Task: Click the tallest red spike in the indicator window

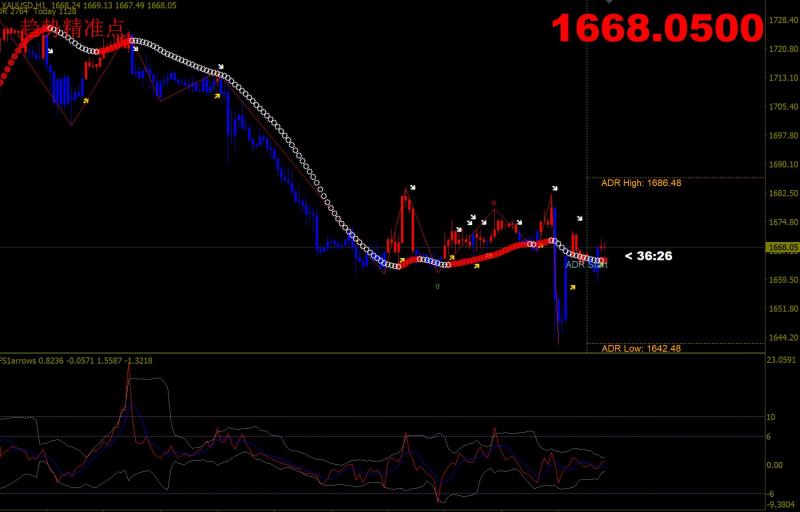Action: (x=128, y=395)
